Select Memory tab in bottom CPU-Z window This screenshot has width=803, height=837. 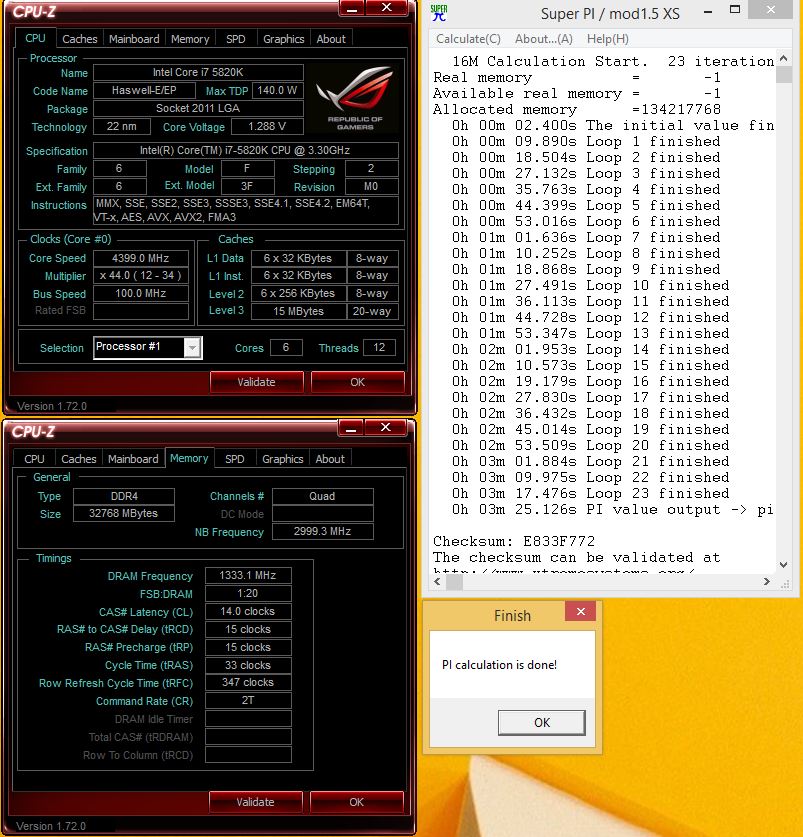point(189,458)
